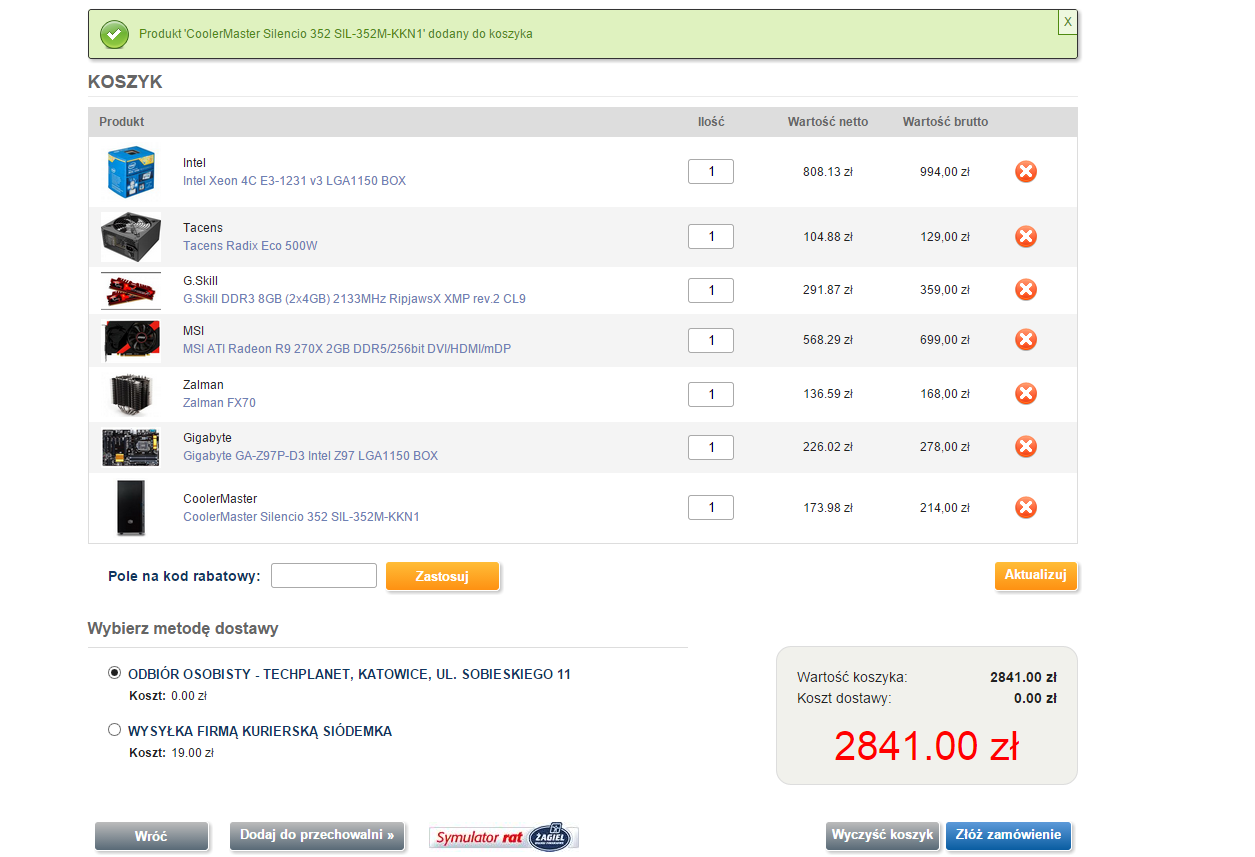Open G.Skill DDR3 8GB RipjawsX link
The width and height of the screenshot is (1255, 857).
click(x=354, y=299)
